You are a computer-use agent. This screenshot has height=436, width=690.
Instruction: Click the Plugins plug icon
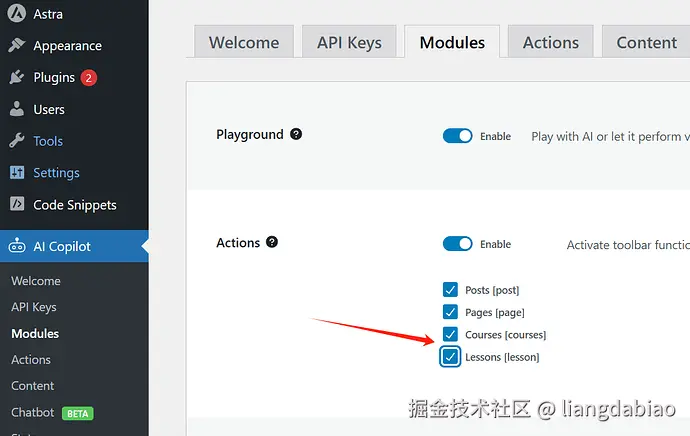click(17, 77)
